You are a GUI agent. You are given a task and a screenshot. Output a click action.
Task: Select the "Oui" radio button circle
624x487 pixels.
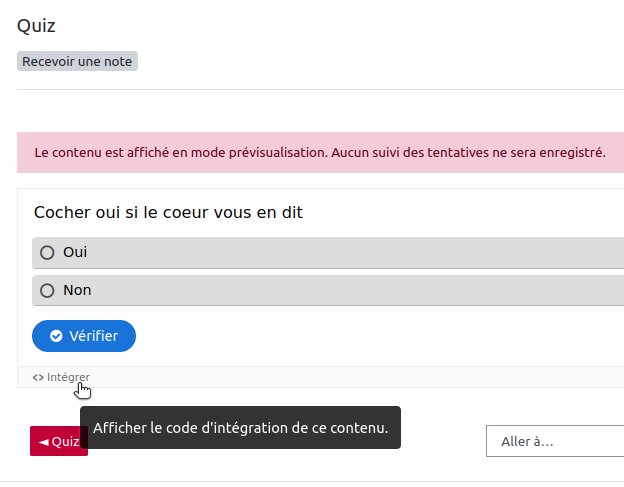coord(47,253)
